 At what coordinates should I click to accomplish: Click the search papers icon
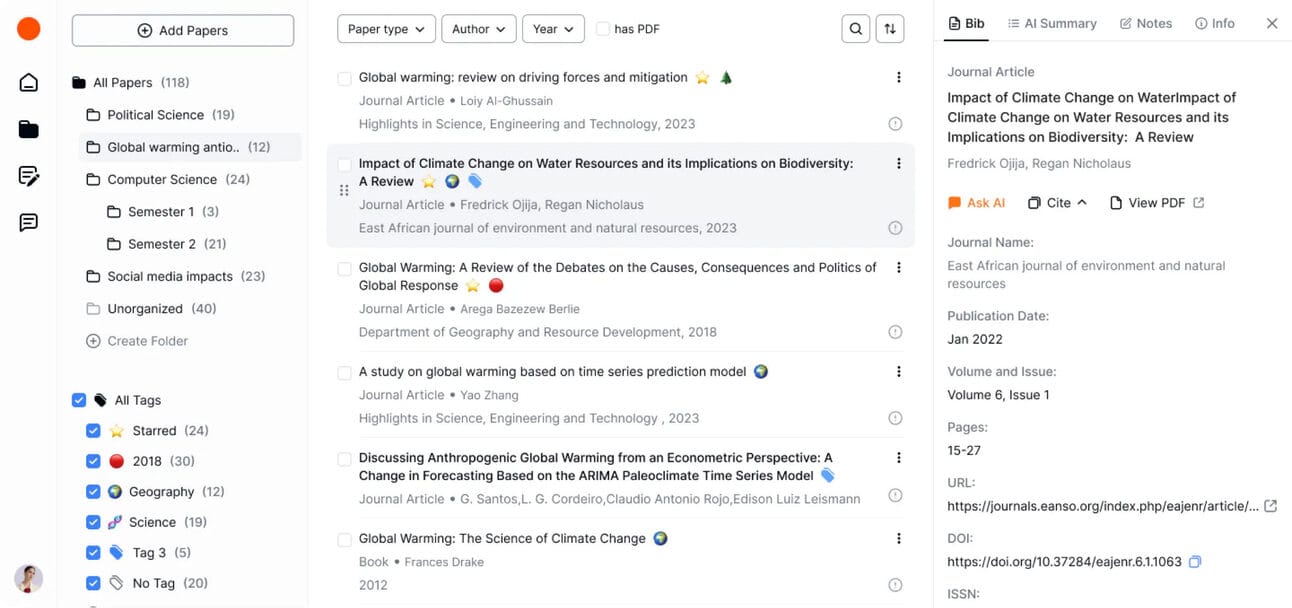point(856,29)
